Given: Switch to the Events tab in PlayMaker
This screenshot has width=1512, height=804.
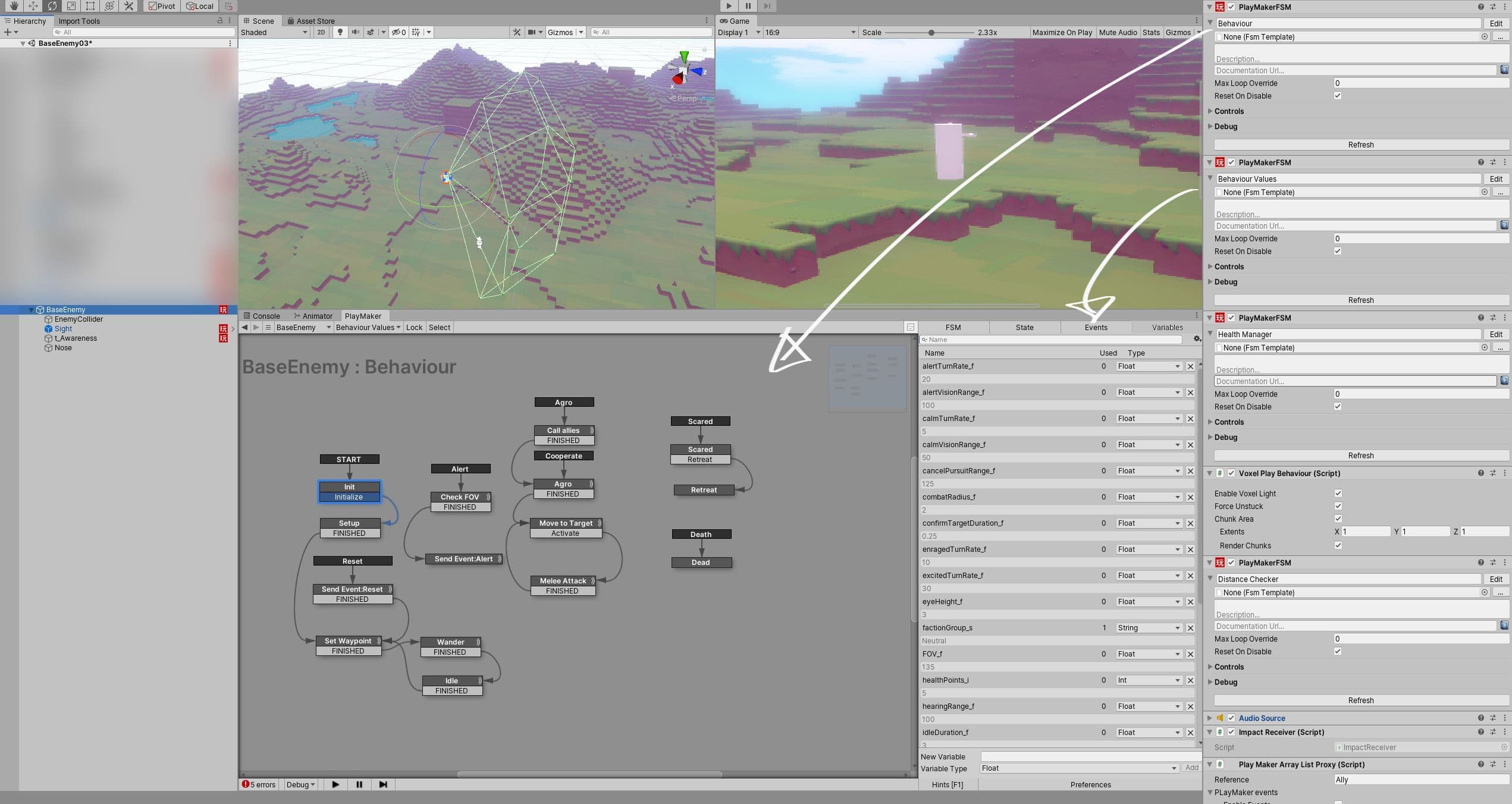Looking at the screenshot, I should [1095, 327].
